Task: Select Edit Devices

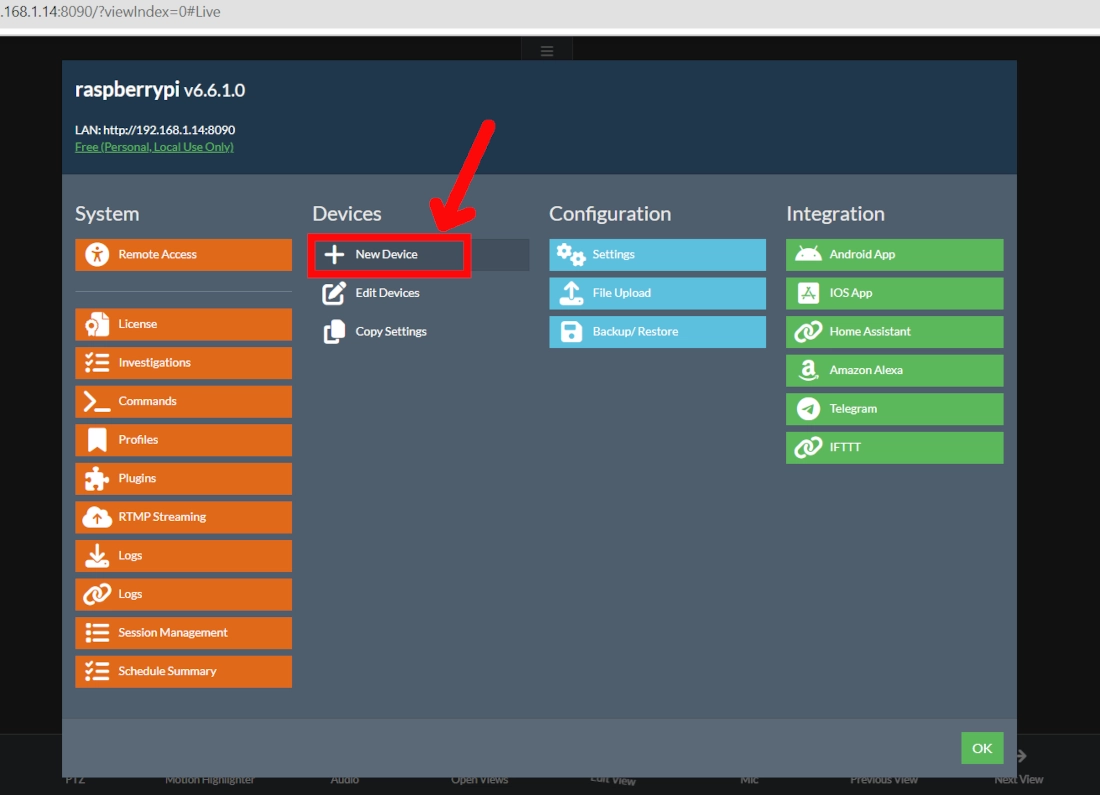Action: [x=420, y=293]
